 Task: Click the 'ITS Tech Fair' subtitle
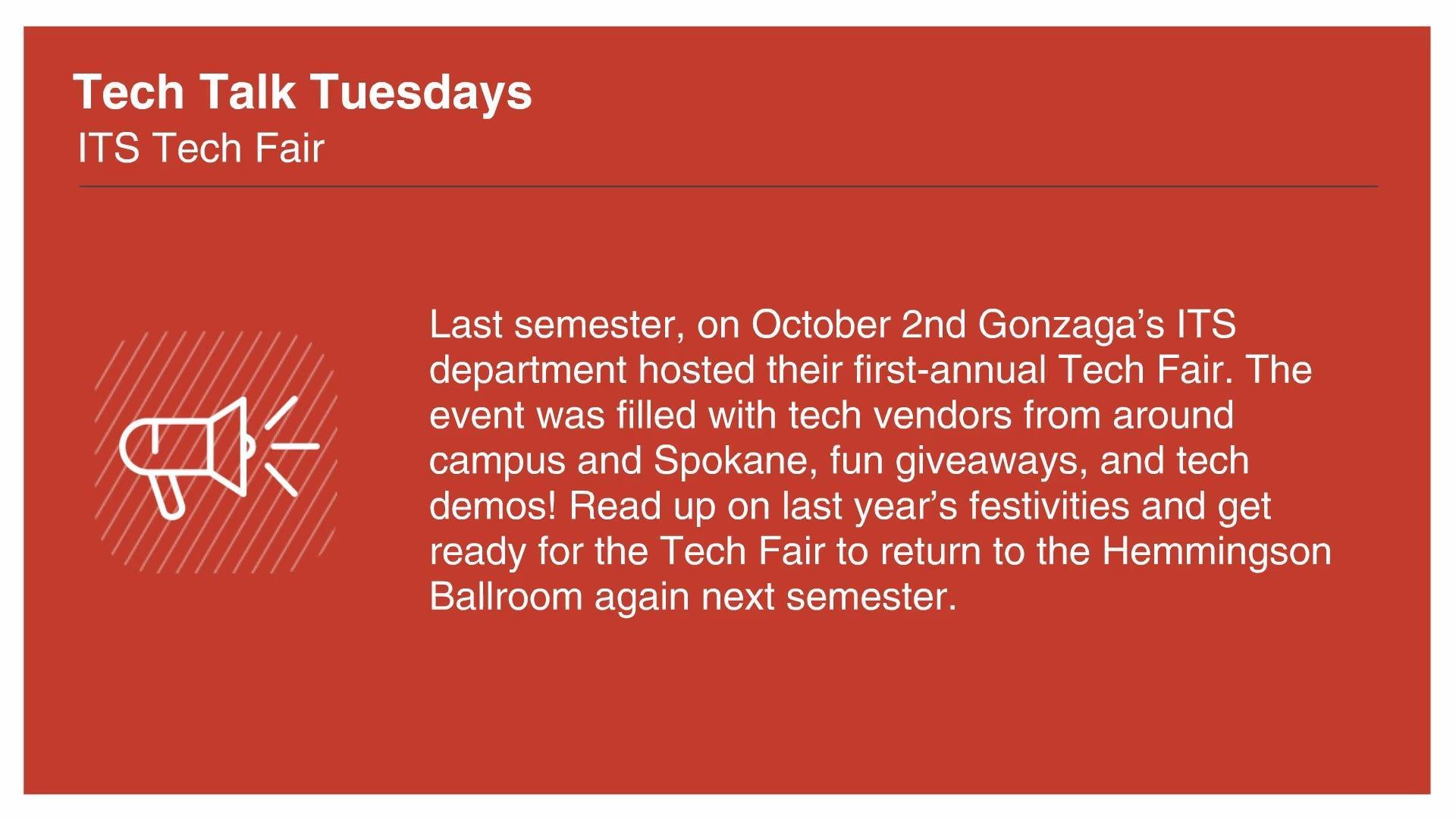pos(201,148)
